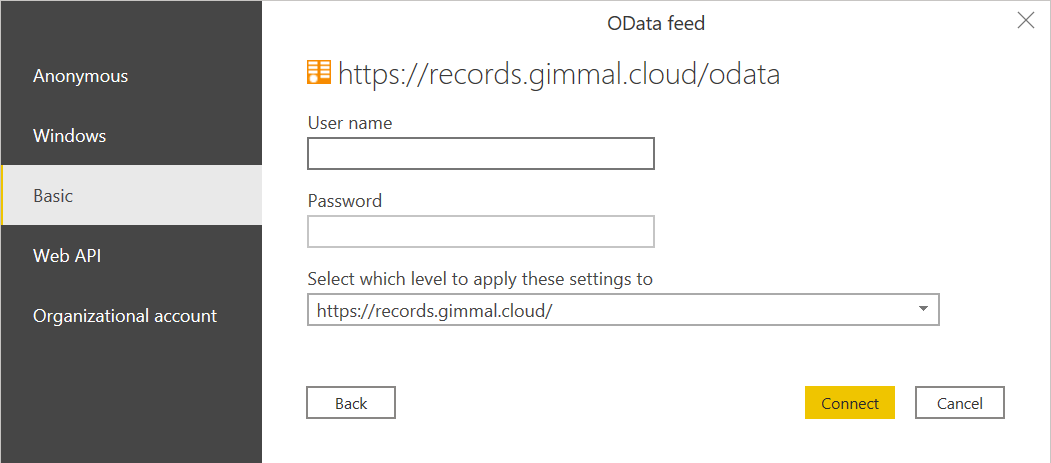
Task: Click into the Password field
Action: 481,231
